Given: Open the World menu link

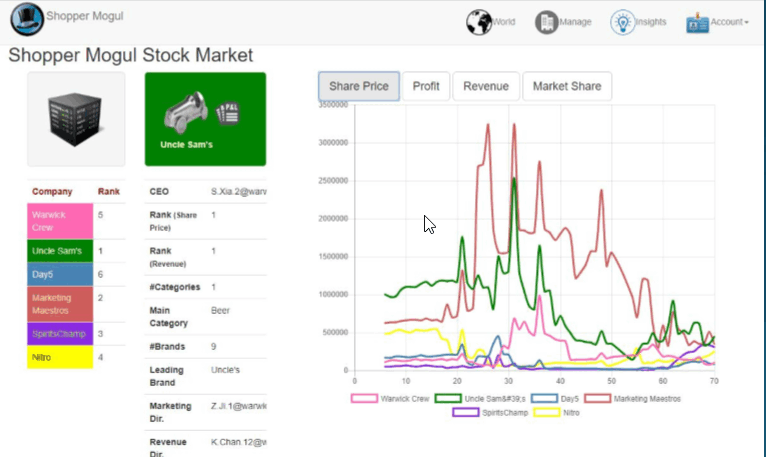Looking at the screenshot, I should pyautogui.click(x=504, y=22).
